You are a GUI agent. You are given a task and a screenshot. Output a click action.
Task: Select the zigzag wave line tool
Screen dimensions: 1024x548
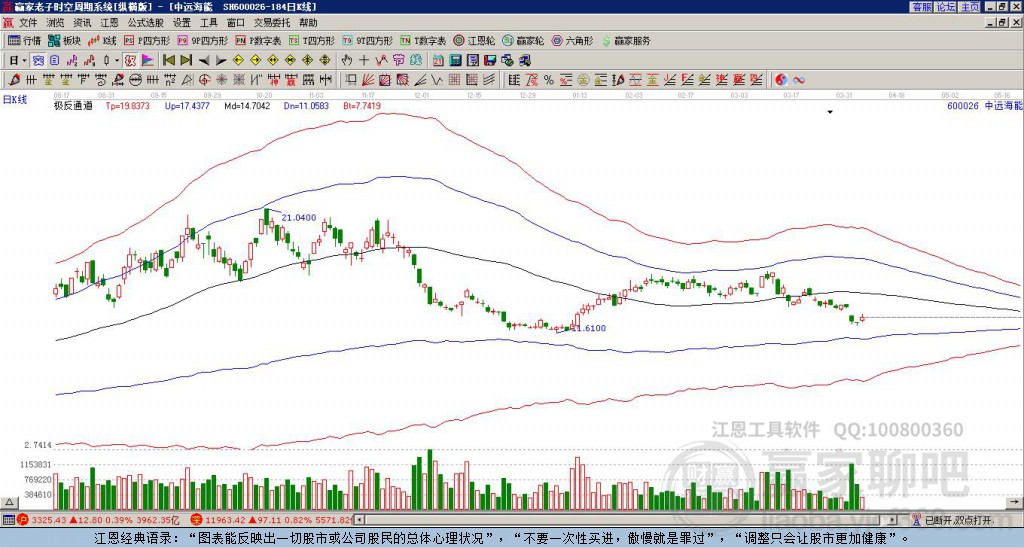[x=436, y=80]
